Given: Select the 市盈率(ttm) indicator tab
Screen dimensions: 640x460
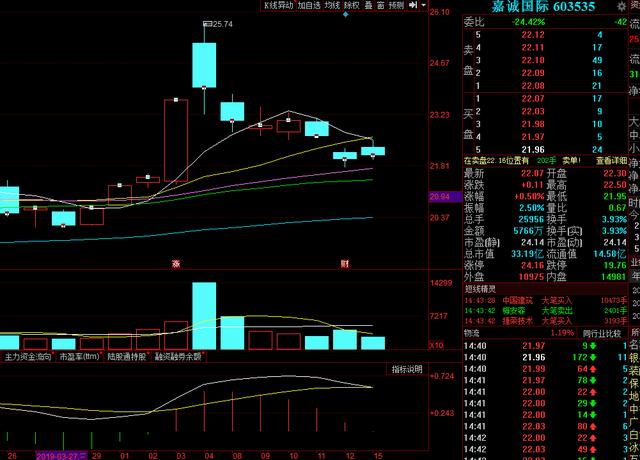Looking at the screenshot, I should 79,357.
